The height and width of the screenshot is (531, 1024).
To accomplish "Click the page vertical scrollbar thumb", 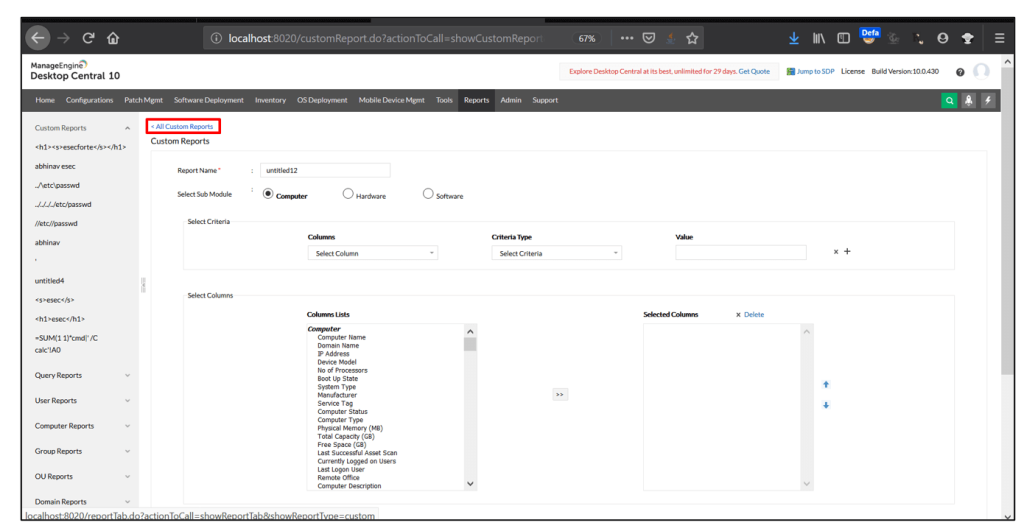I will click(x=1007, y=222).
